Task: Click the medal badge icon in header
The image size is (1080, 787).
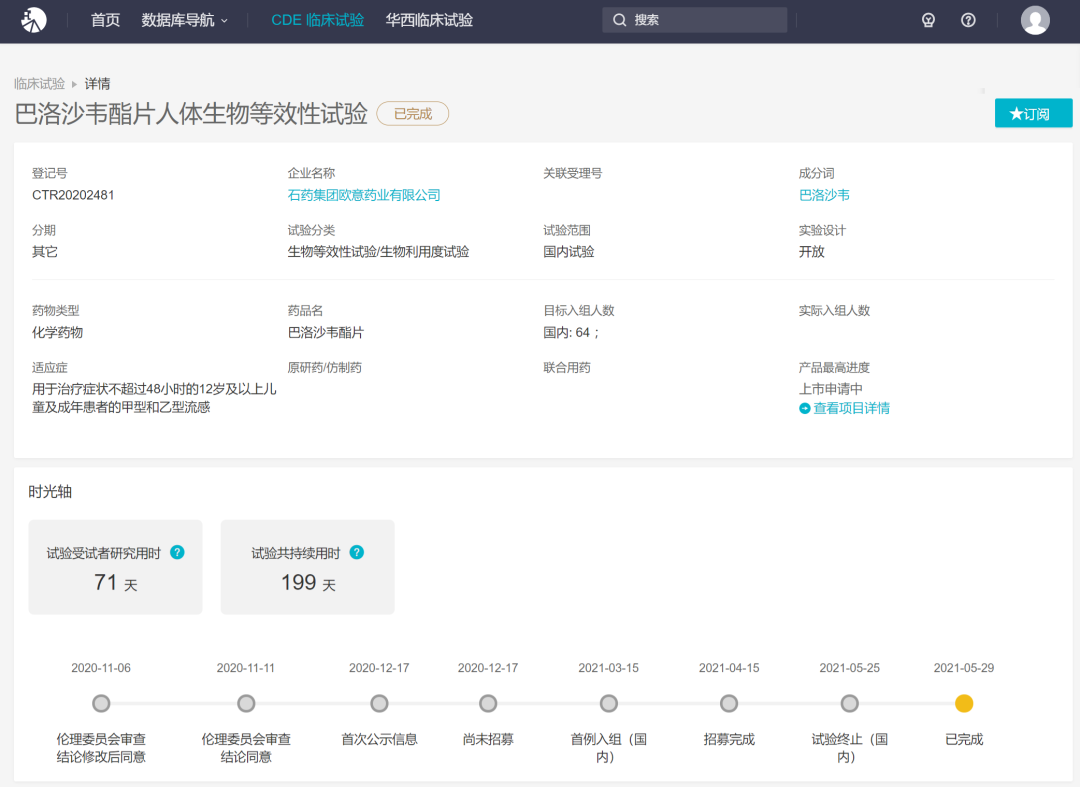Action: (928, 20)
